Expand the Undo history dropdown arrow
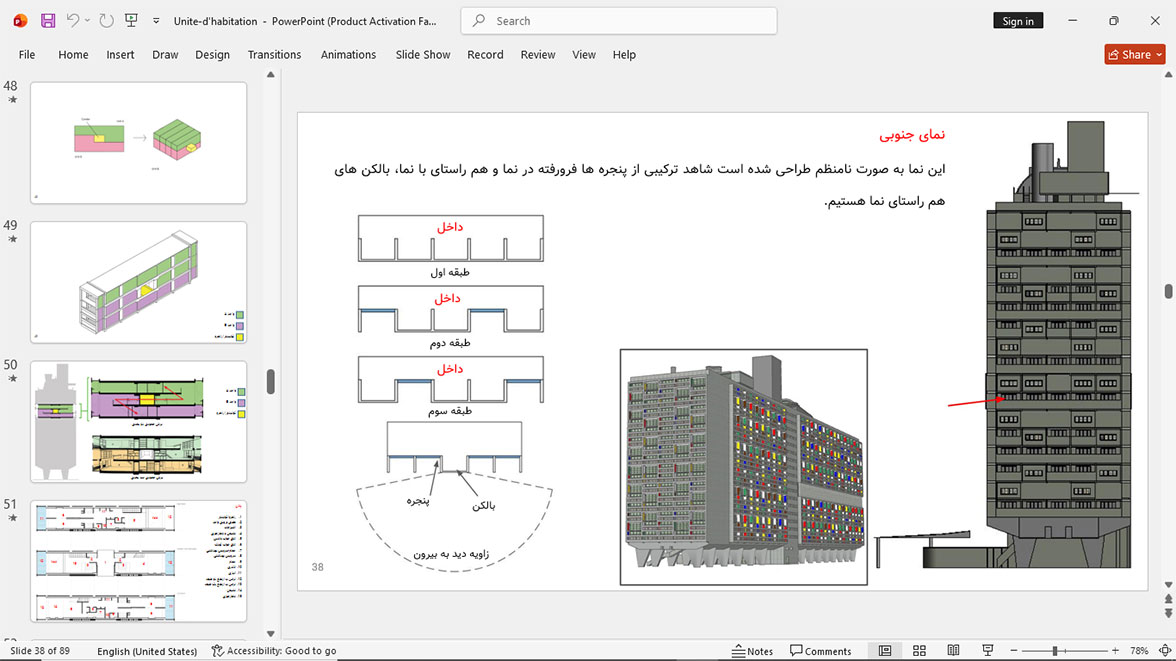Image resolution: width=1176 pixels, height=661 pixels. [x=87, y=21]
